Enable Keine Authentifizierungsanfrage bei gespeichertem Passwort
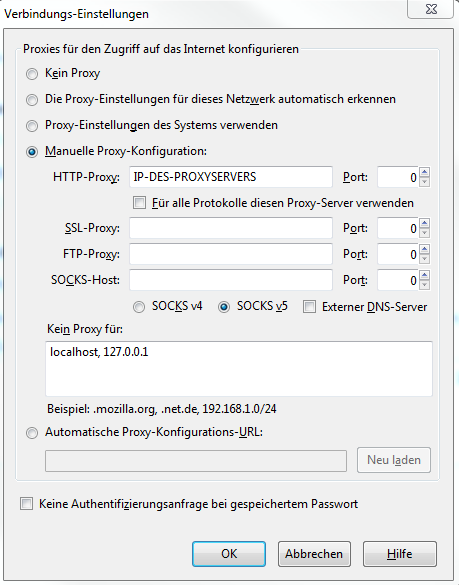Viewport: 459px width, 585px height. point(26,504)
